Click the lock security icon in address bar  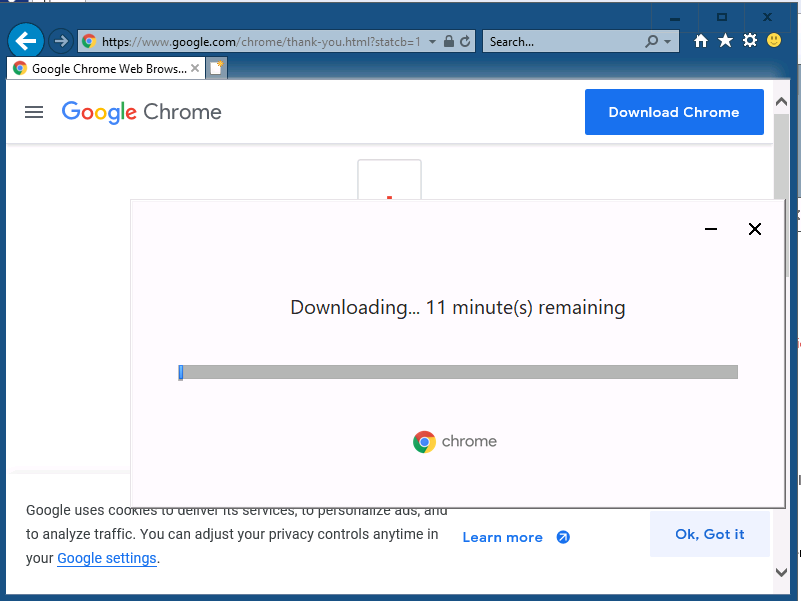[449, 41]
